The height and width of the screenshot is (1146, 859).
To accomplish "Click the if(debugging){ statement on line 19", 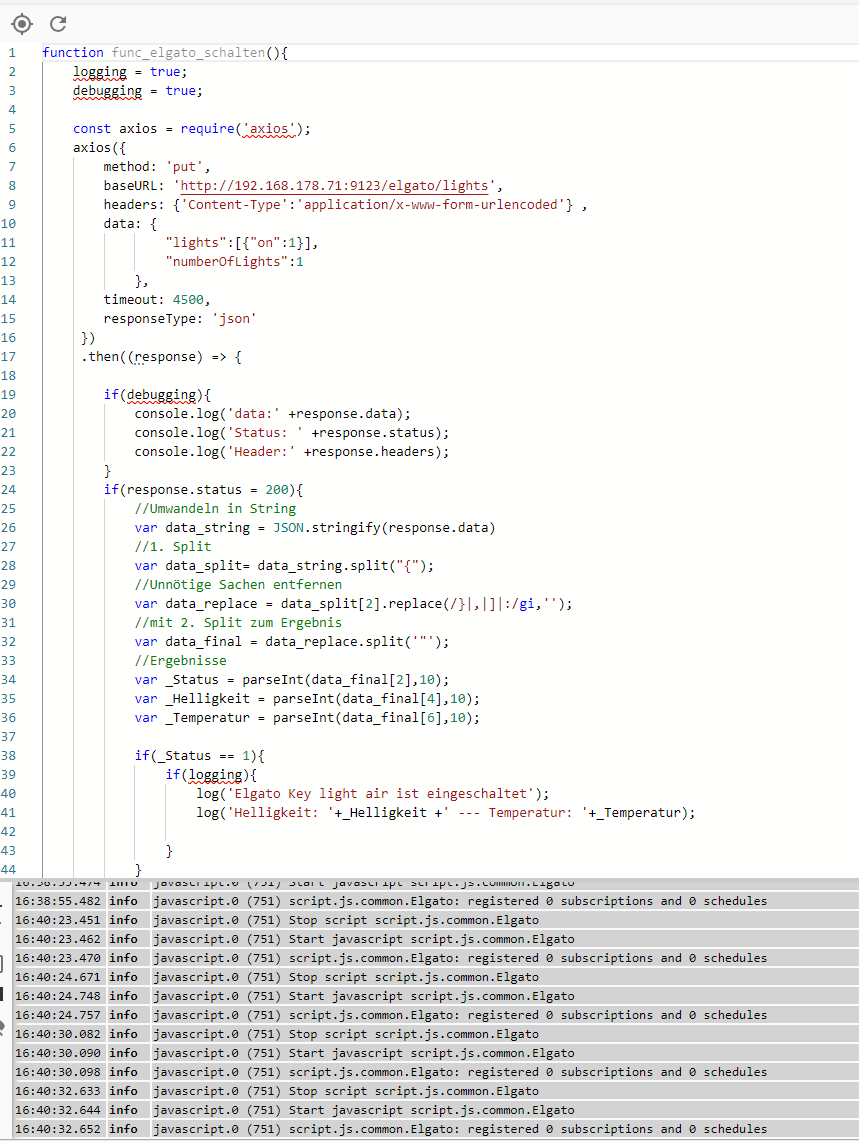I will pos(156,395).
